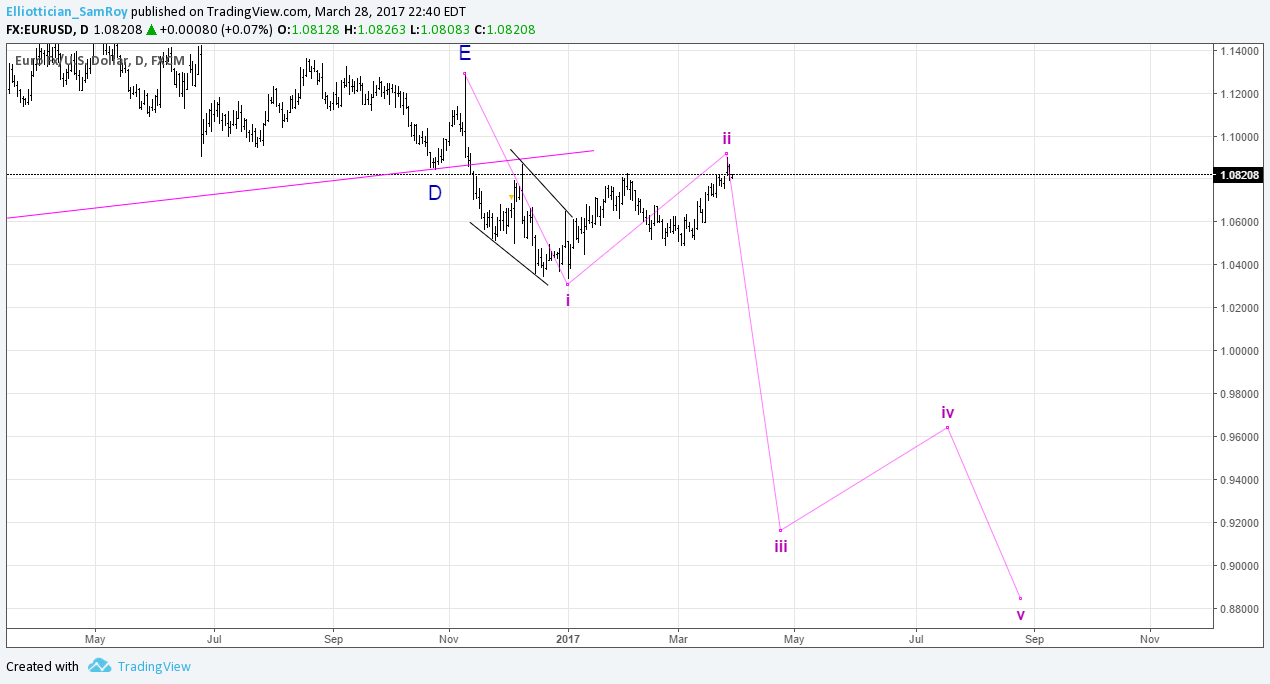Viewport: 1270px width, 684px height.
Task: Select the purple wave label iii
Action: tap(781, 546)
